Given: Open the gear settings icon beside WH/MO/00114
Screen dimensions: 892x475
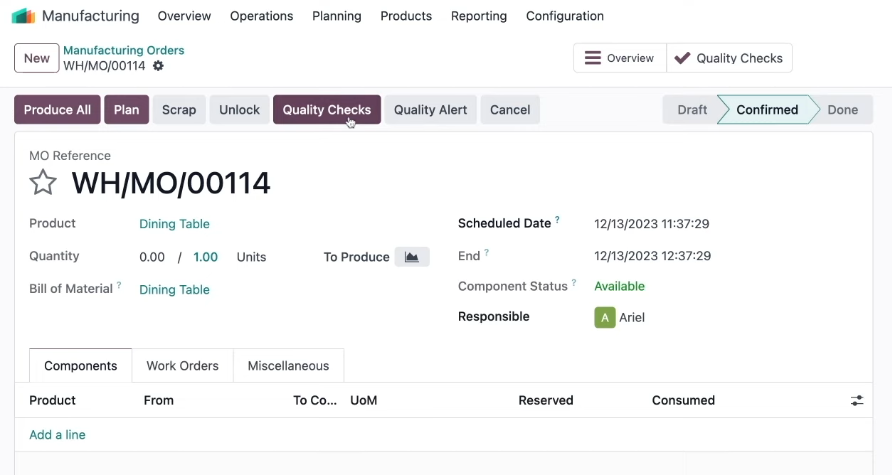Looking at the screenshot, I should (158, 66).
